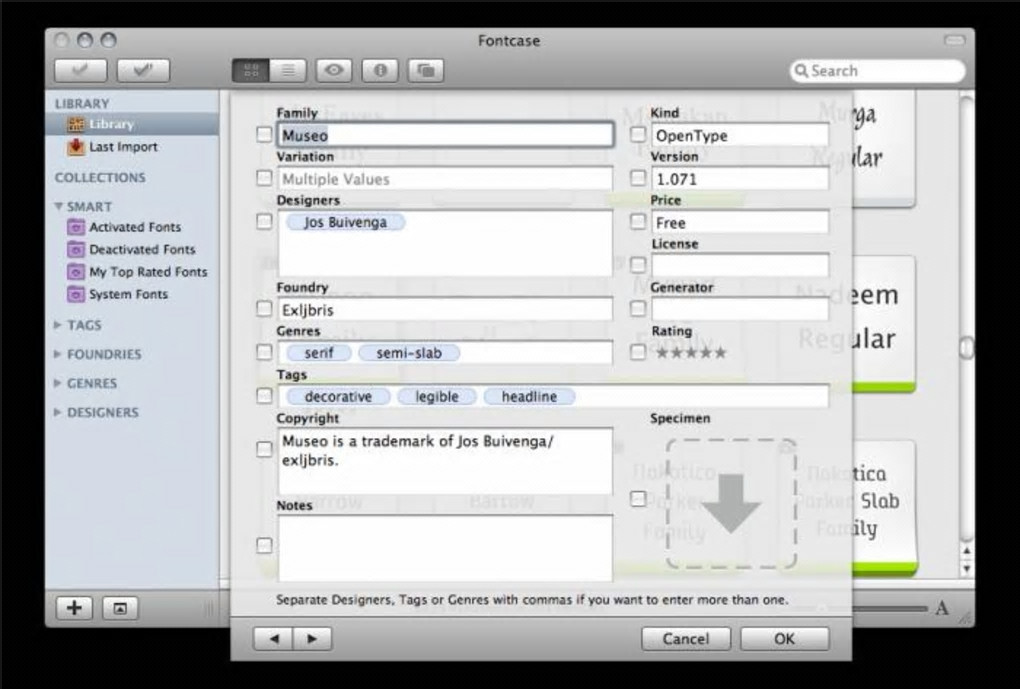Click the Price field showing Free
This screenshot has height=689, width=1020.
[x=740, y=223]
